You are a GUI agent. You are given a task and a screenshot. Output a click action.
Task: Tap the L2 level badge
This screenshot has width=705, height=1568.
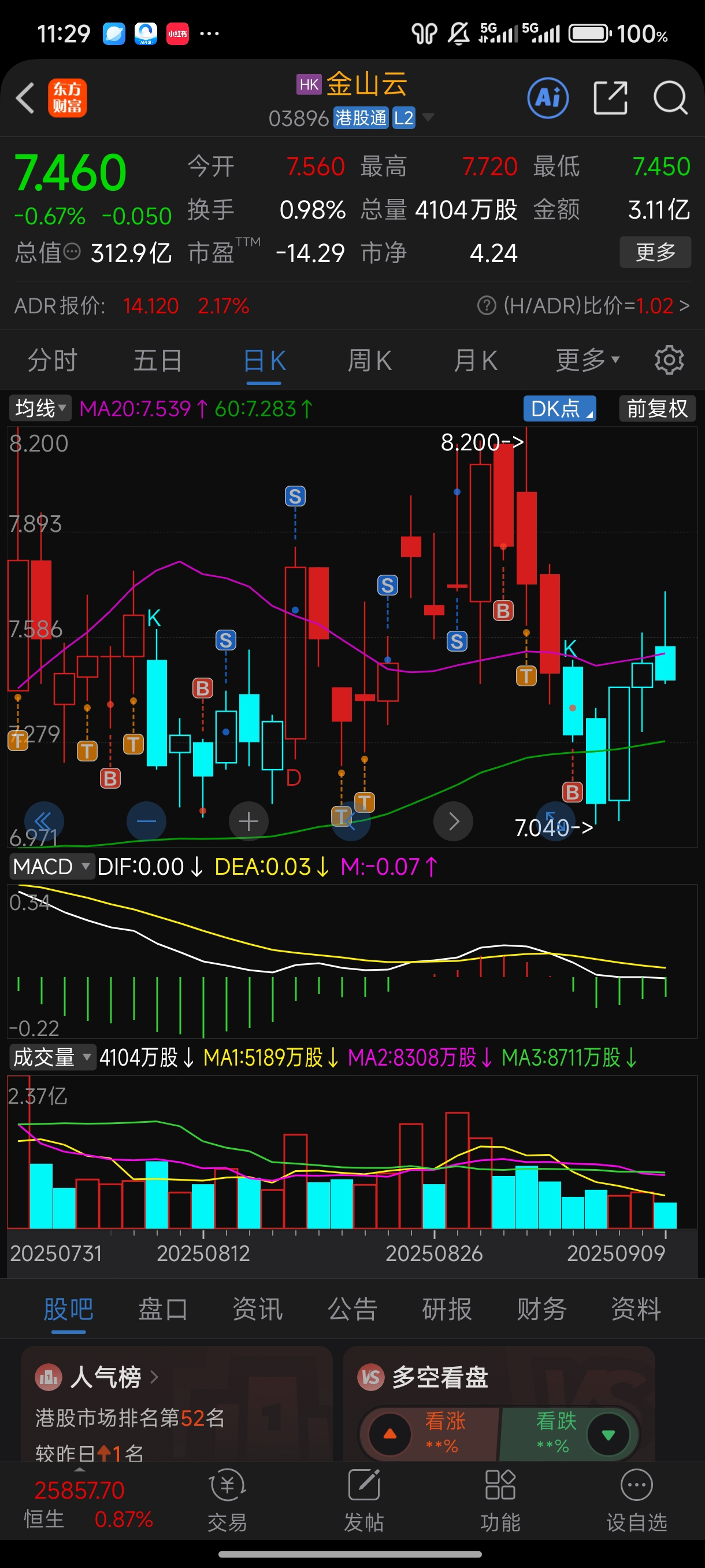pos(404,117)
